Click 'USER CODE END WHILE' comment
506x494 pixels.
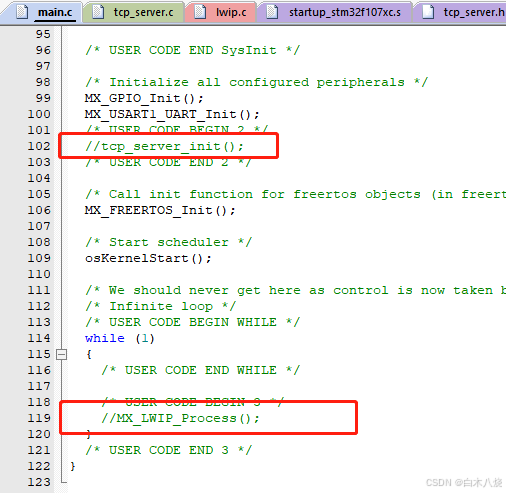pyautogui.click(x=201, y=370)
